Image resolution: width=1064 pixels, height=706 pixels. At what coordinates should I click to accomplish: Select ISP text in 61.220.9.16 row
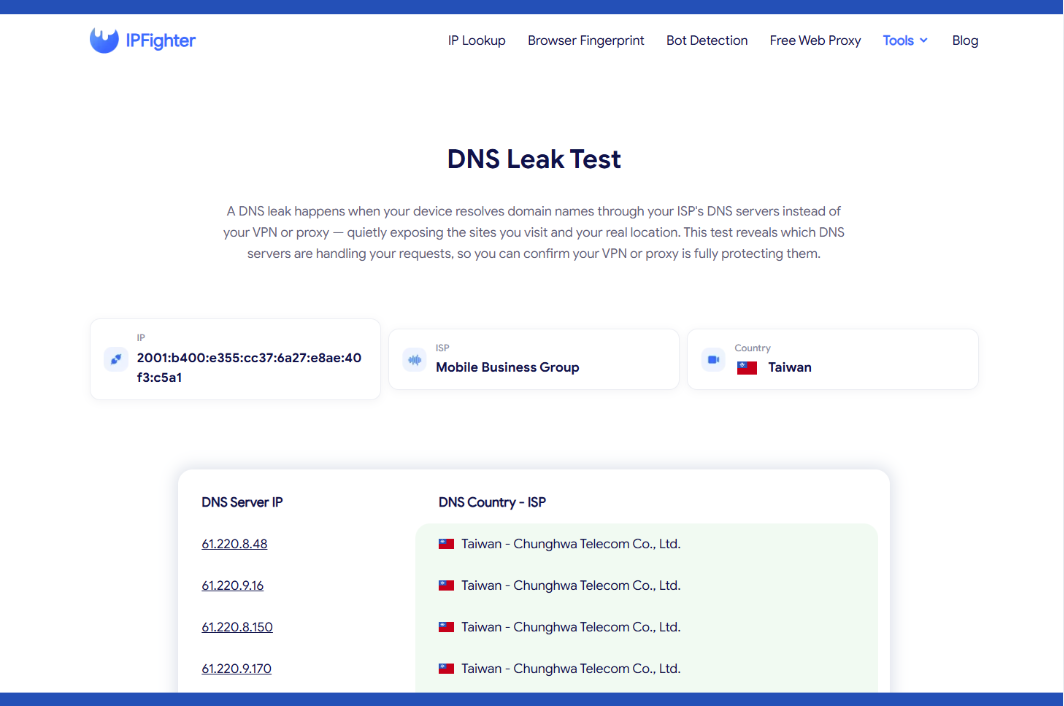pos(571,585)
